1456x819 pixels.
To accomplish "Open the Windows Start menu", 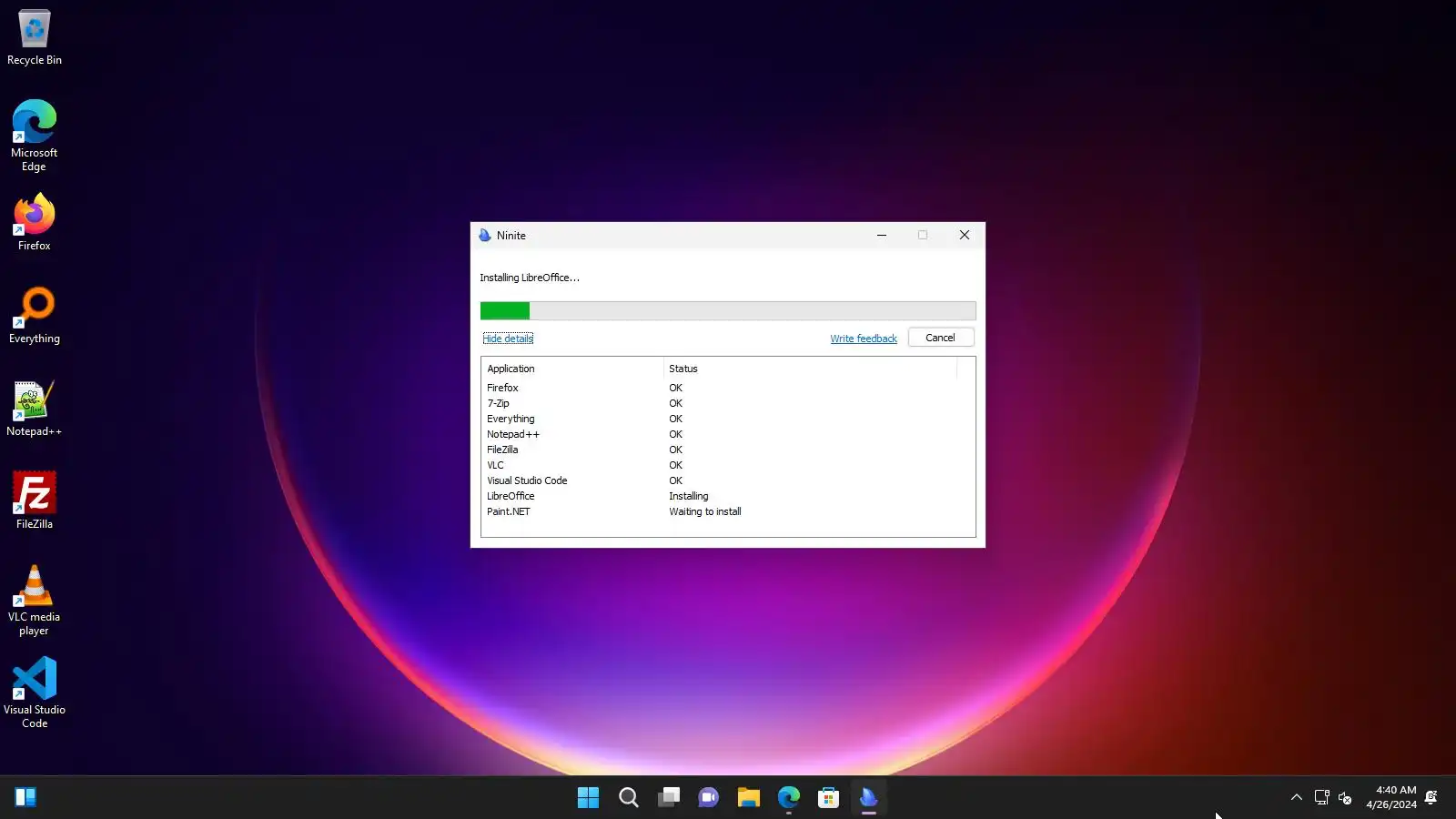I will click(x=588, y=798).
